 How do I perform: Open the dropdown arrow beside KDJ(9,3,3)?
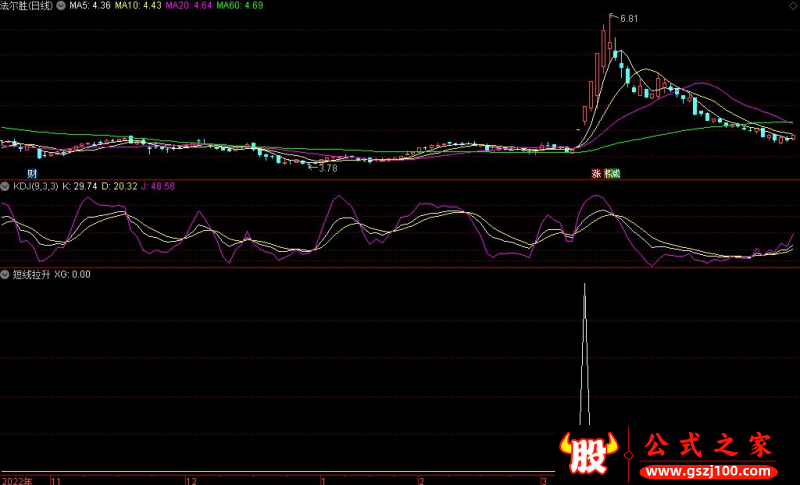point(5,187)
